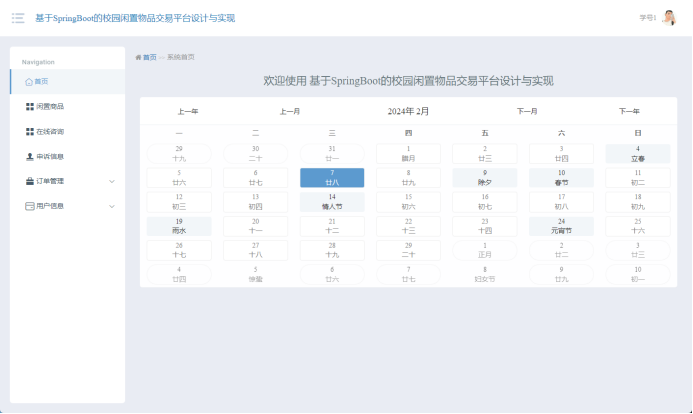
Task: Select date 10 春节
Action: (x=561, y=178)
